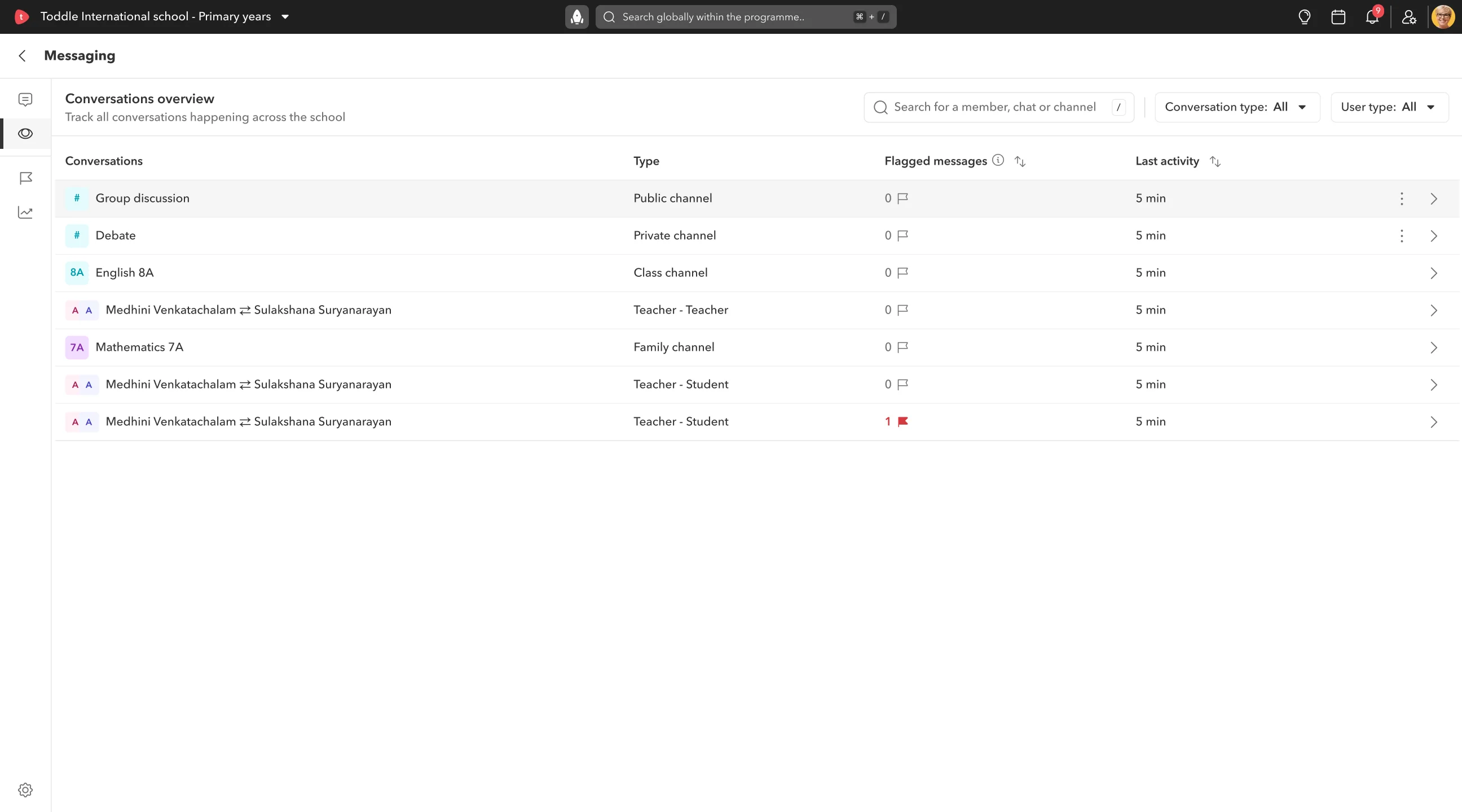Open English 8A via its right chevron
The width and height of the screenshot is (1462, 812).
[1434, 273]
